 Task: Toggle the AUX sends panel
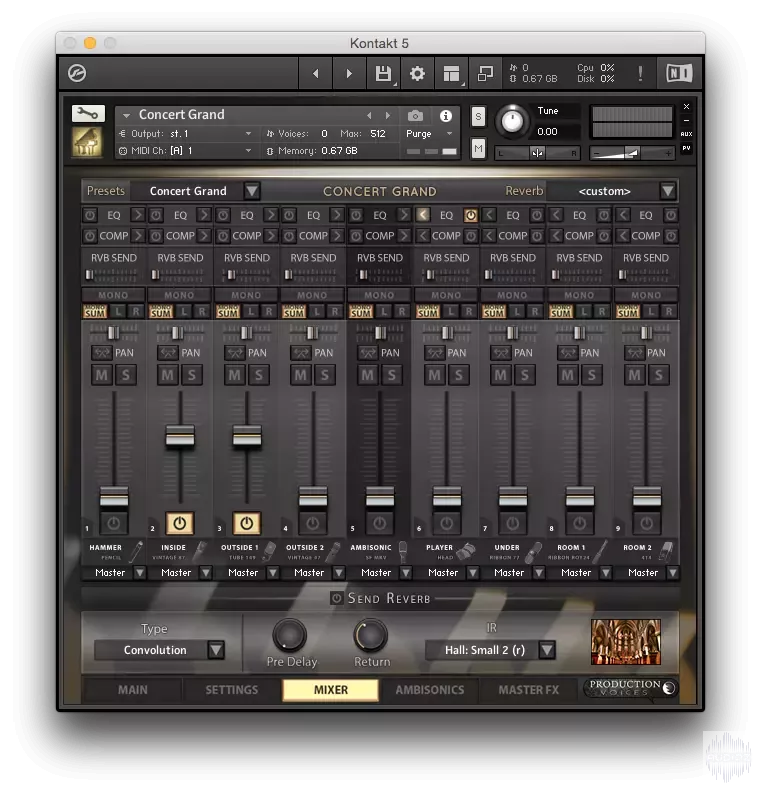pos(686,134)
